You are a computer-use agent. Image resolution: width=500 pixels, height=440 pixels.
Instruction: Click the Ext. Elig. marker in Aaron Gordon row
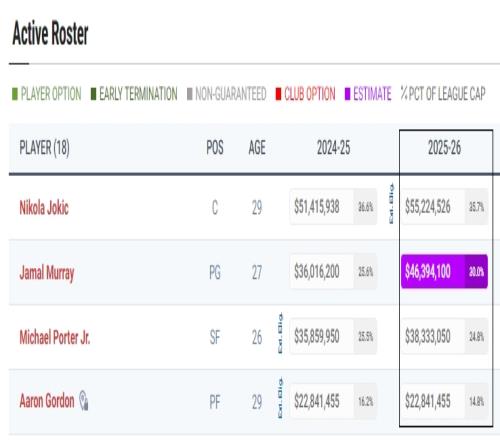click(280, 398)
